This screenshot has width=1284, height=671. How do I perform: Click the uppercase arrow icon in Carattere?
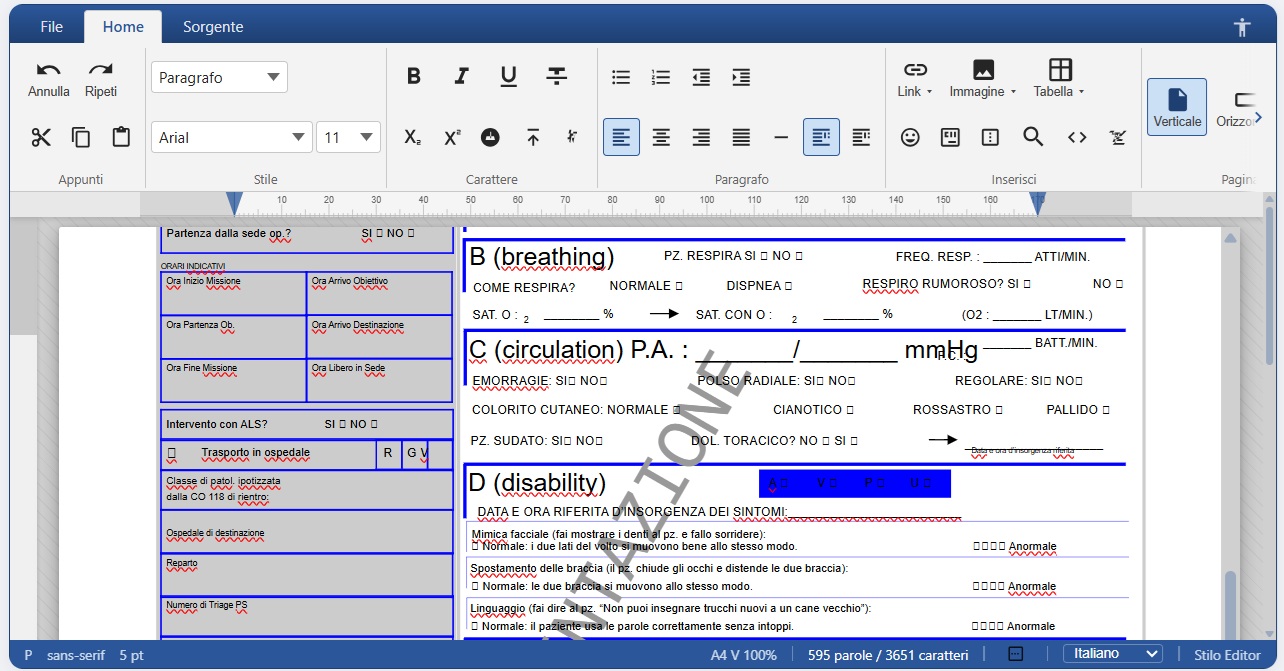pos(533,137)
